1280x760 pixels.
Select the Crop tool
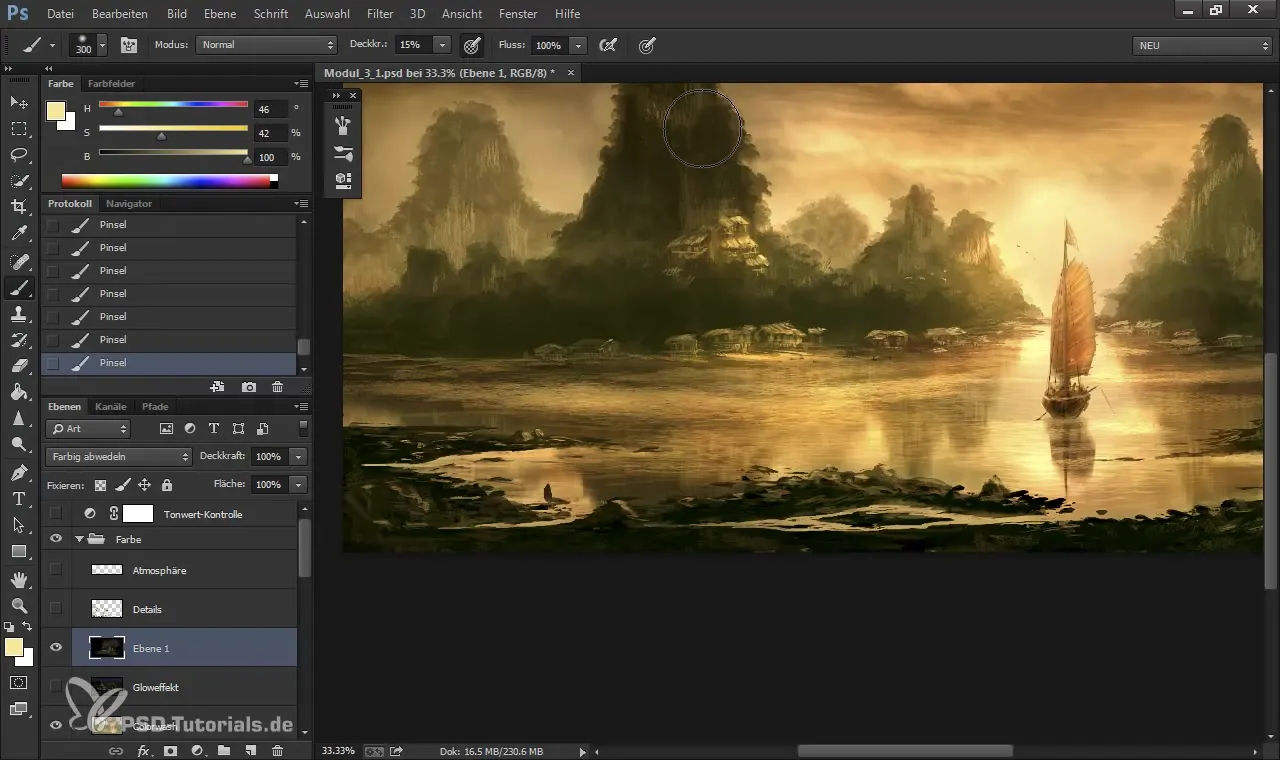pyautogui.click(x=19, y=207)
